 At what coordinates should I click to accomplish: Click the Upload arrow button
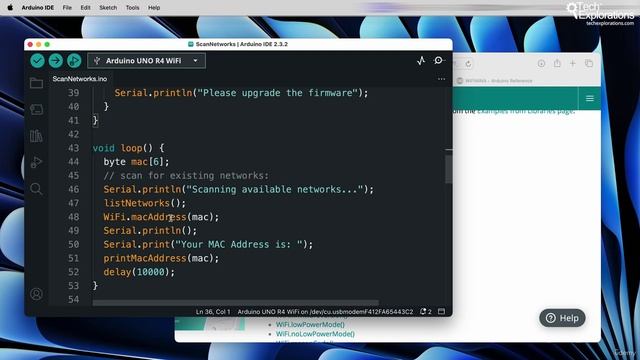tap(56, 61)
